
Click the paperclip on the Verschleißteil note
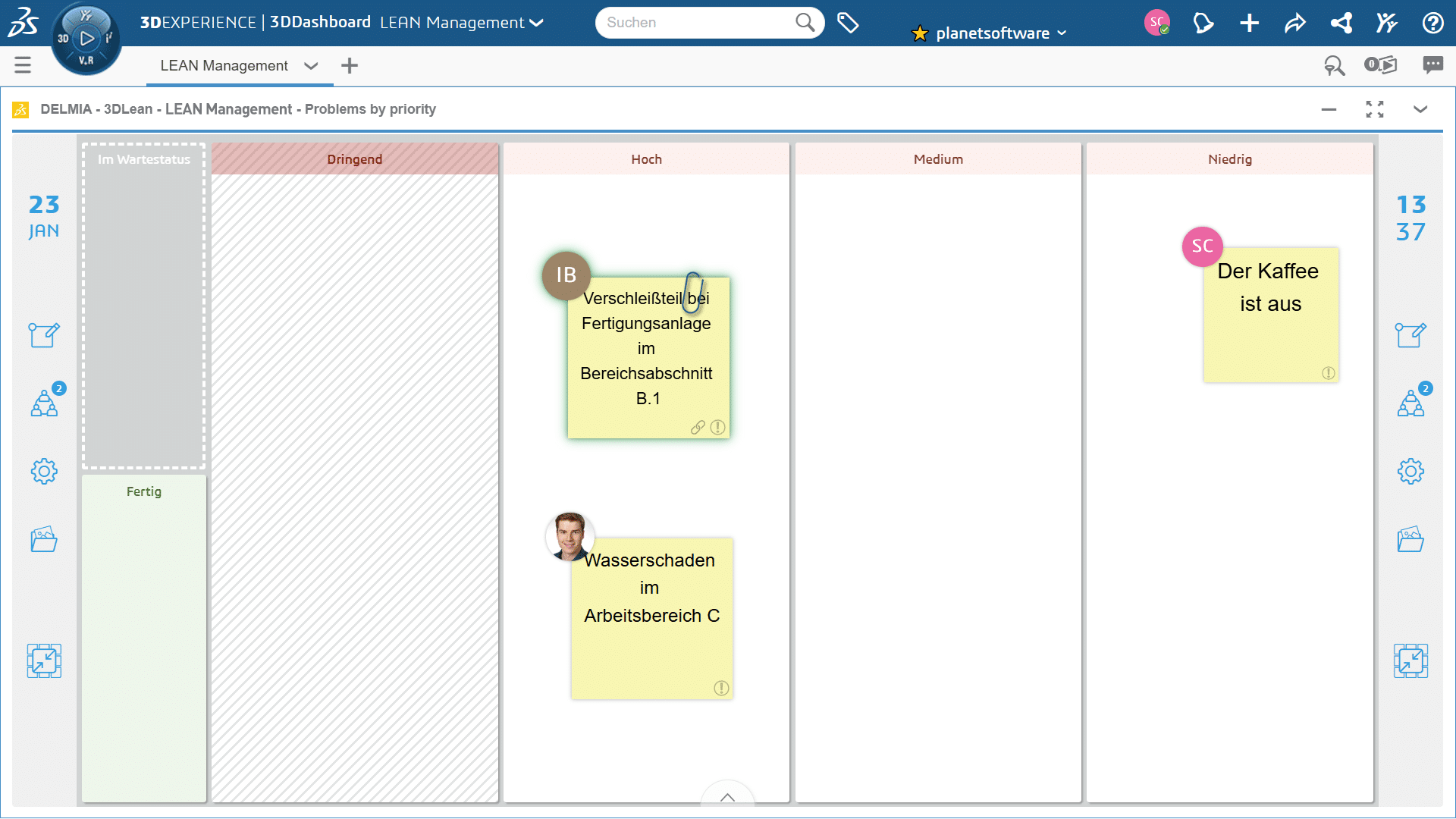click(x=693, y=292)
